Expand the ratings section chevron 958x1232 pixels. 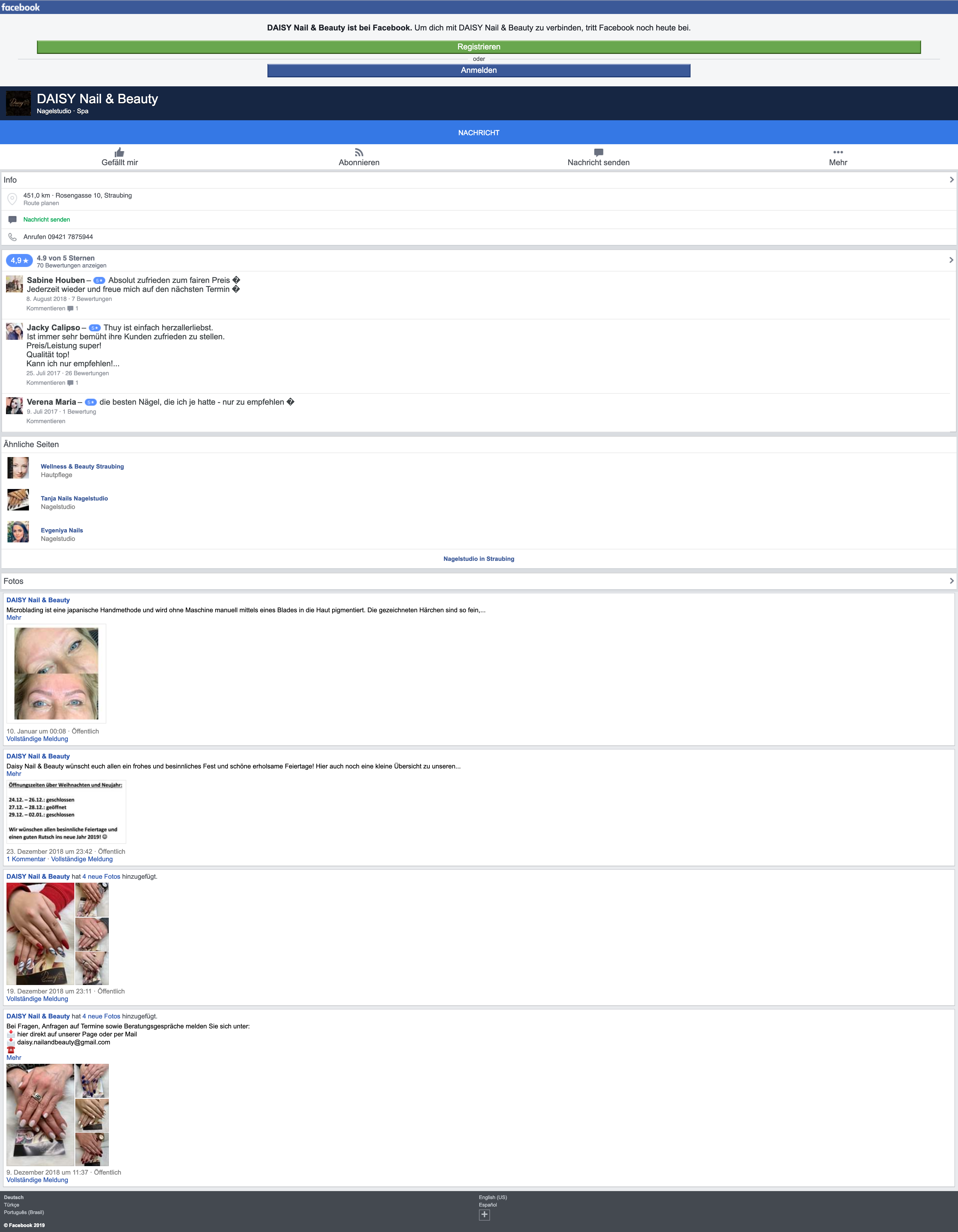pyautogui.click(x=951, y=260)
